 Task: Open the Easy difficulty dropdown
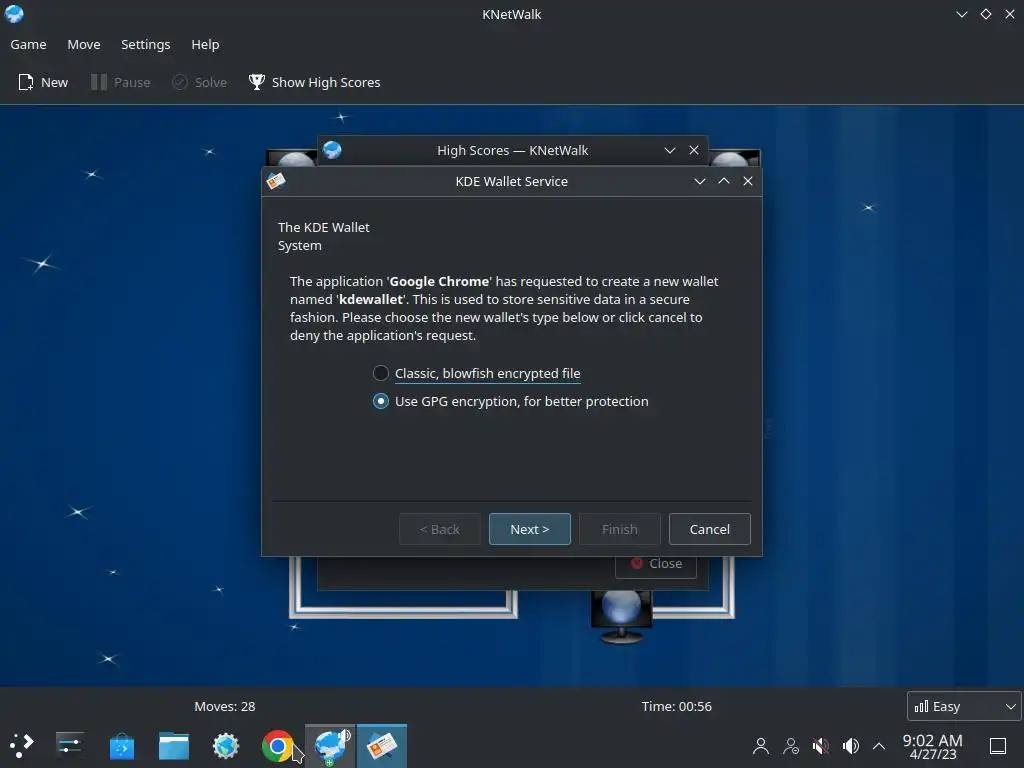(x=964, y=706)
